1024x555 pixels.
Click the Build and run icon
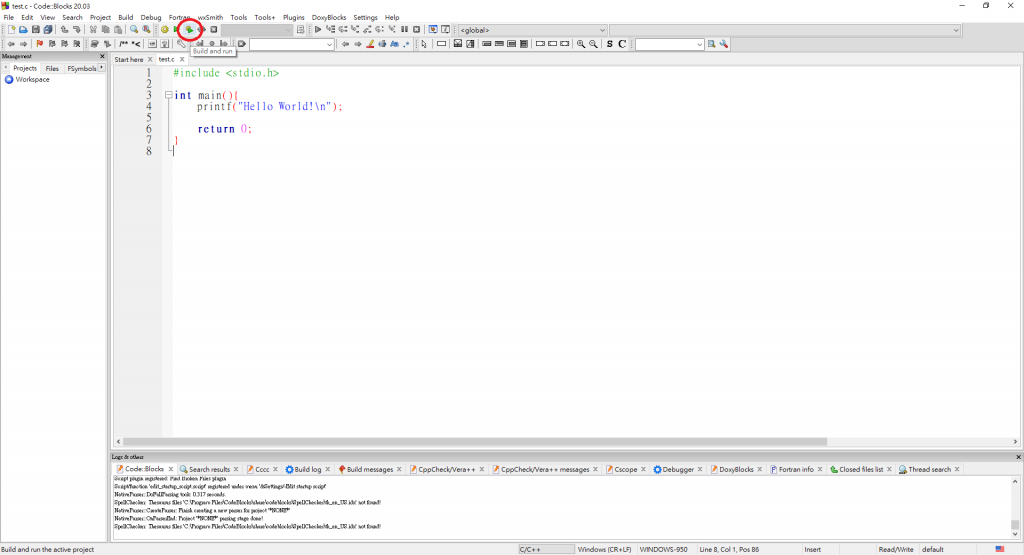pyautogui.click(x=189, y=30)
